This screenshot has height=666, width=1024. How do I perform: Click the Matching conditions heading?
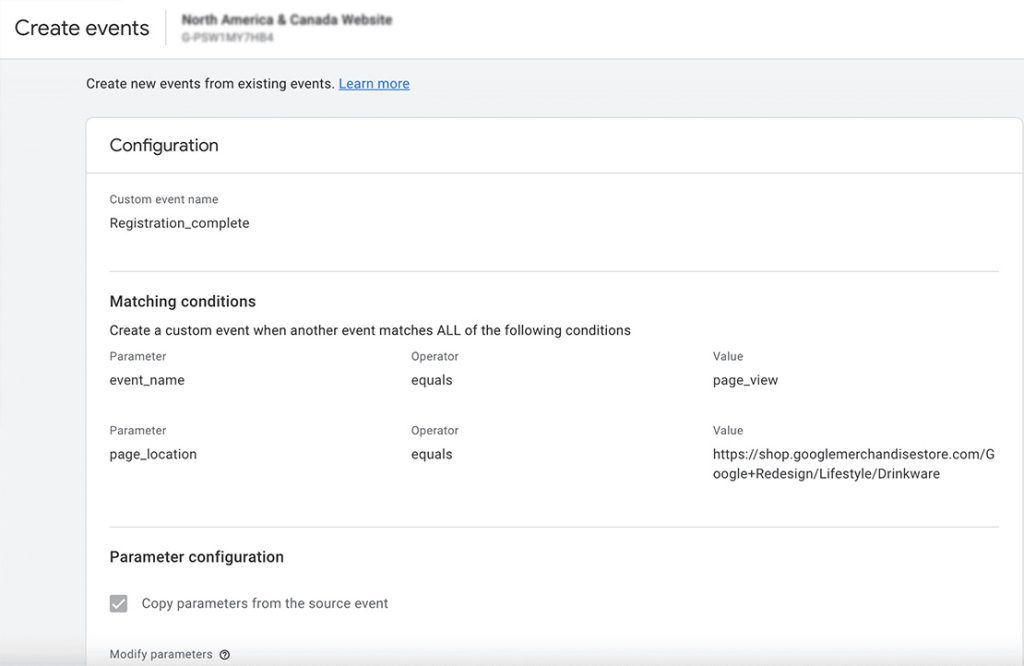[x=182, y=301]
